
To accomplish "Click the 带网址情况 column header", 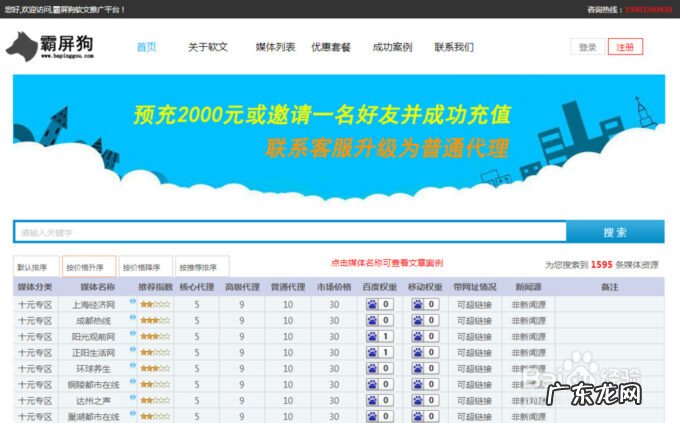I will (x=474, y=287).
